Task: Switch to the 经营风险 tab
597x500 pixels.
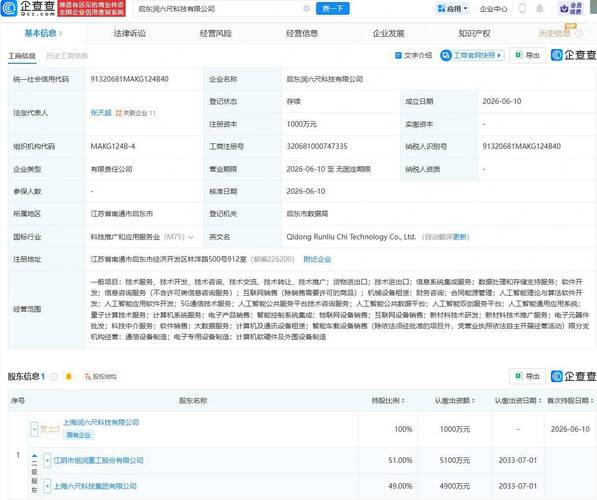Action: (x=215, y=34)
